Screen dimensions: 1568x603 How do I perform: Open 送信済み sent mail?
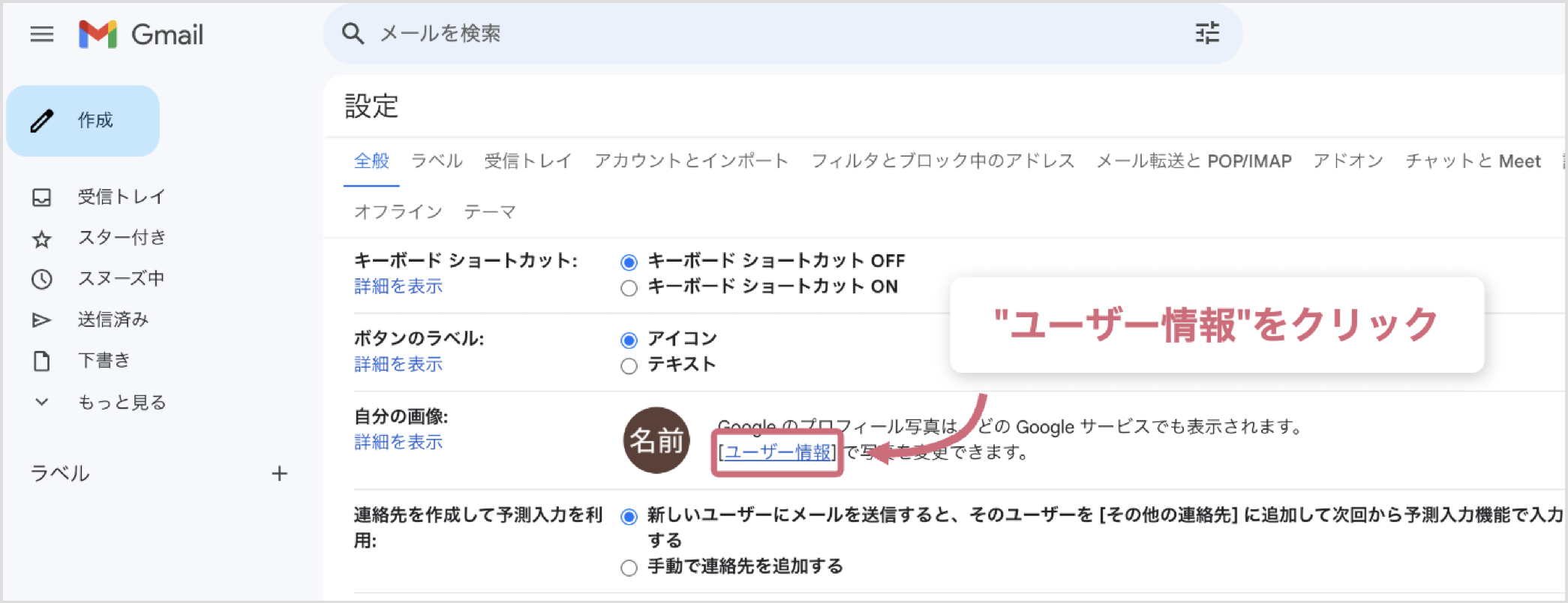[113, 320]
